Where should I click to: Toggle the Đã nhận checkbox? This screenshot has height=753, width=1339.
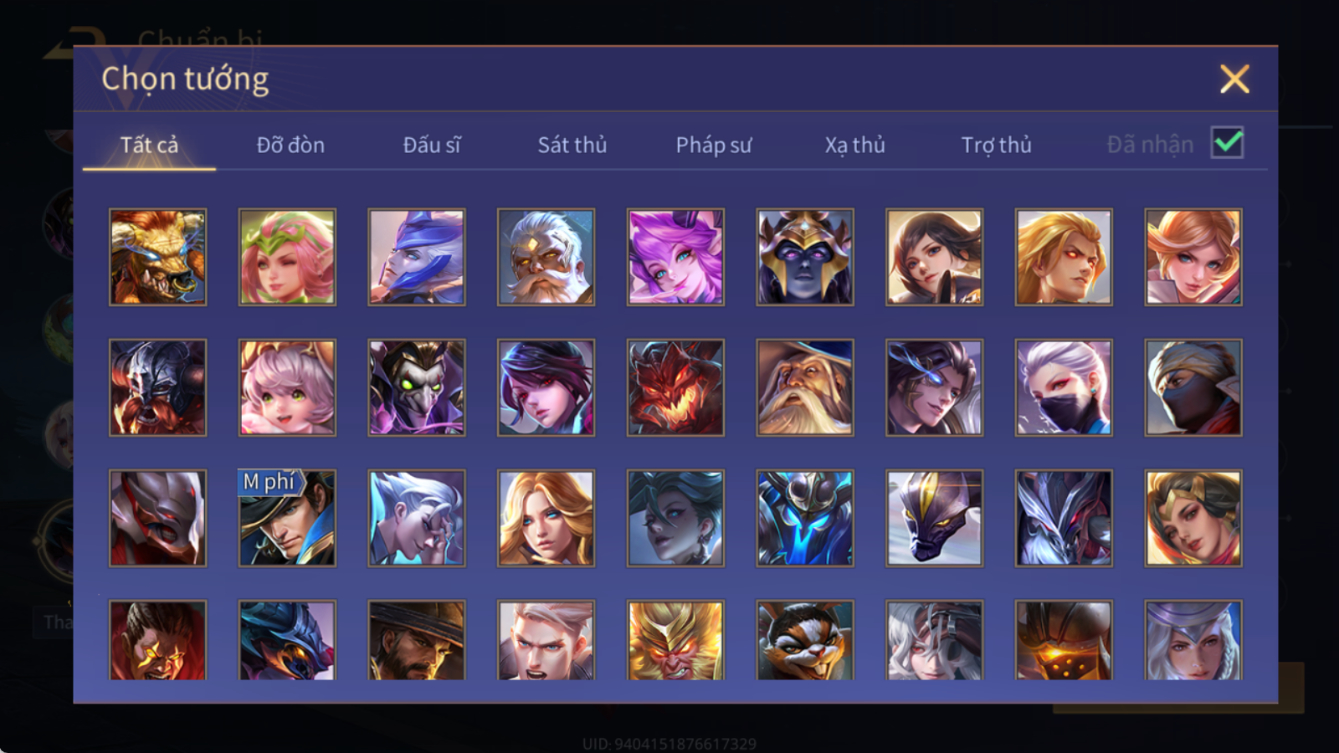point(1227,143)
